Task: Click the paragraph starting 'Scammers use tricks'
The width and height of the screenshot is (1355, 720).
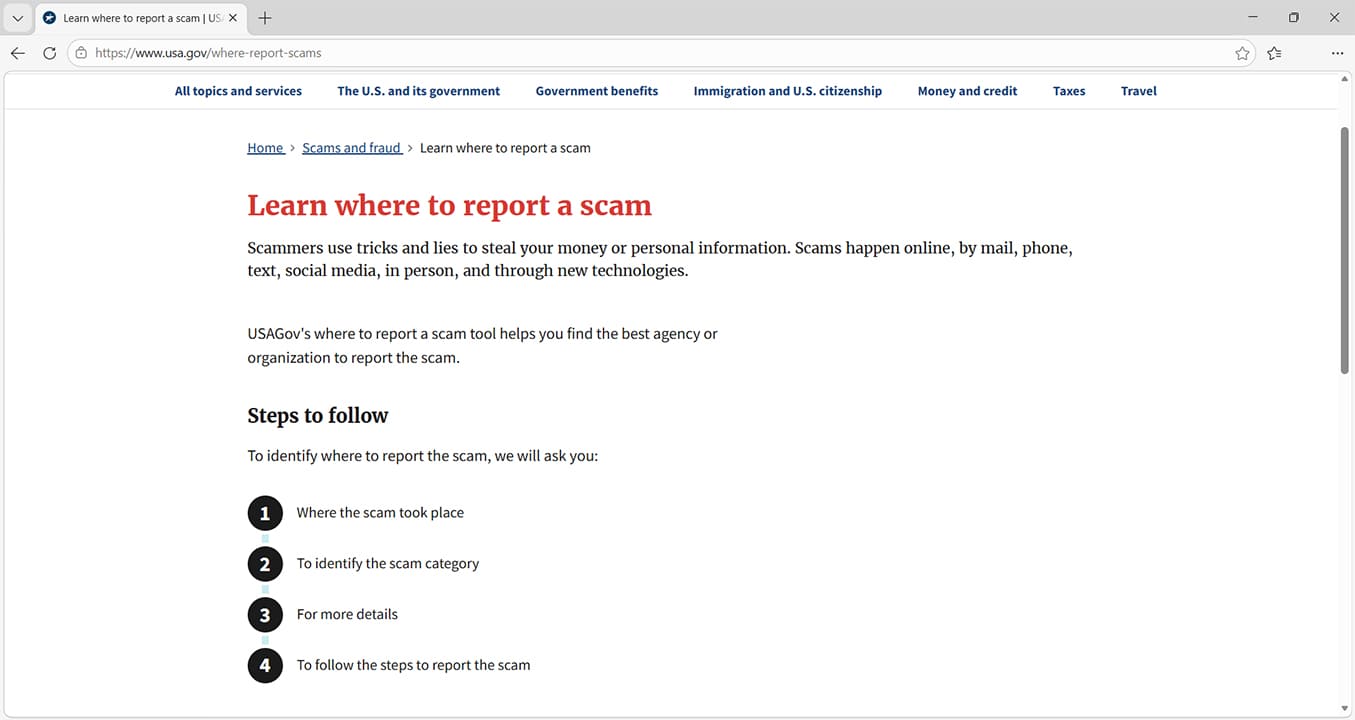Action: pos(660,259)
